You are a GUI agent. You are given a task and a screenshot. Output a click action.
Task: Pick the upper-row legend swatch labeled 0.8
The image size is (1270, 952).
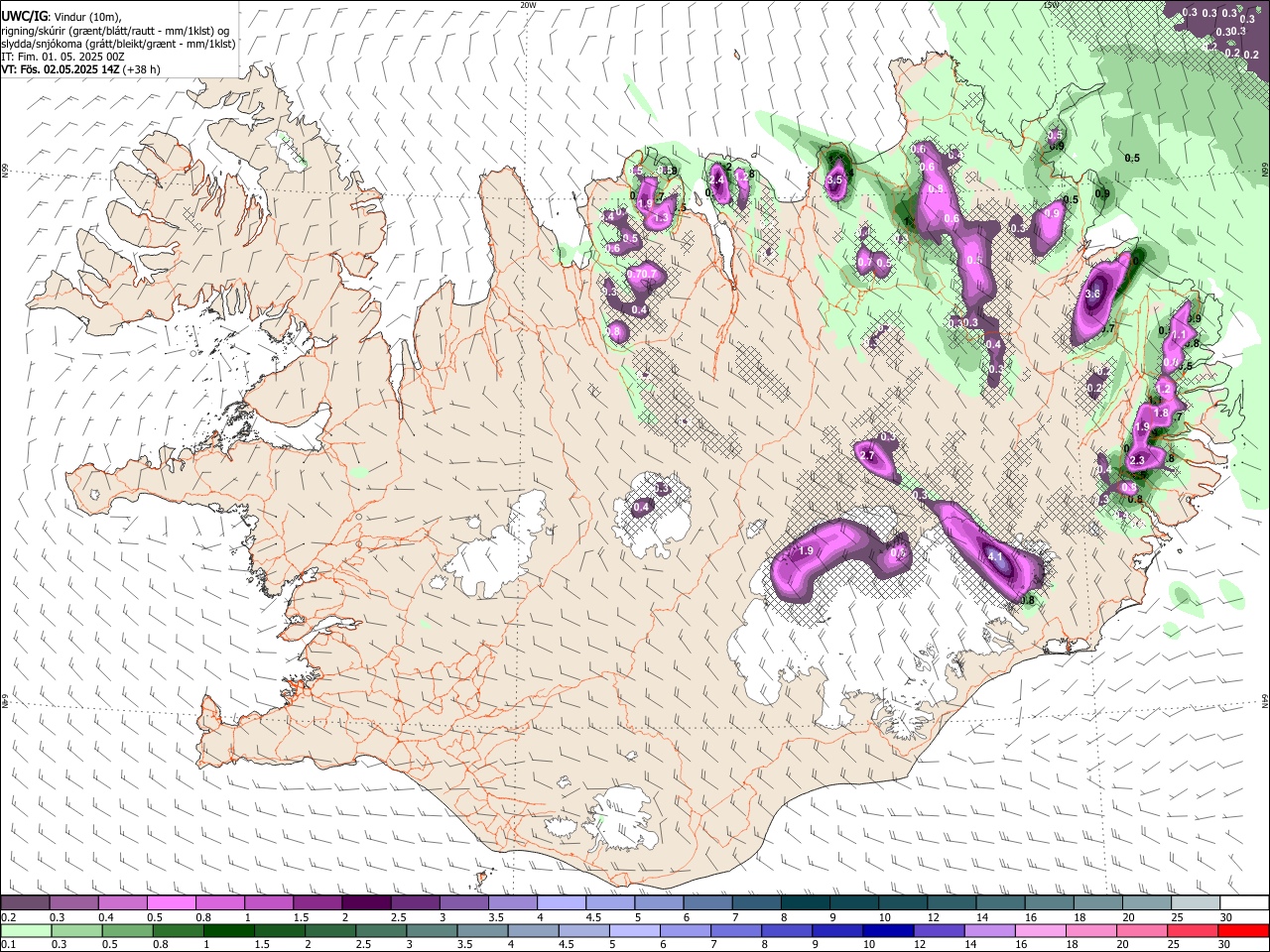[x=219, y=902]
